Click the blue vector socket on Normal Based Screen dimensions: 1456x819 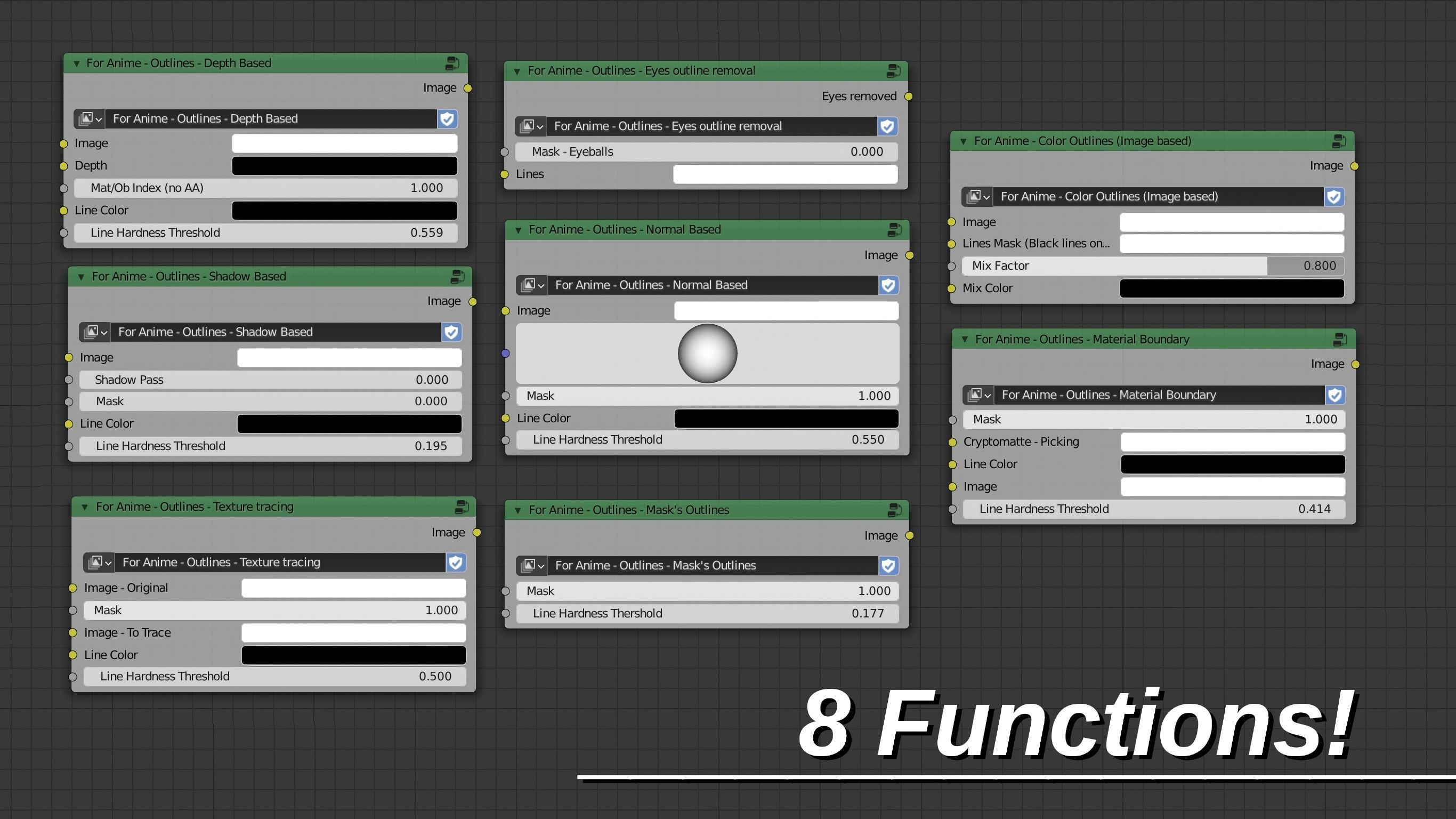click(506, 354)
